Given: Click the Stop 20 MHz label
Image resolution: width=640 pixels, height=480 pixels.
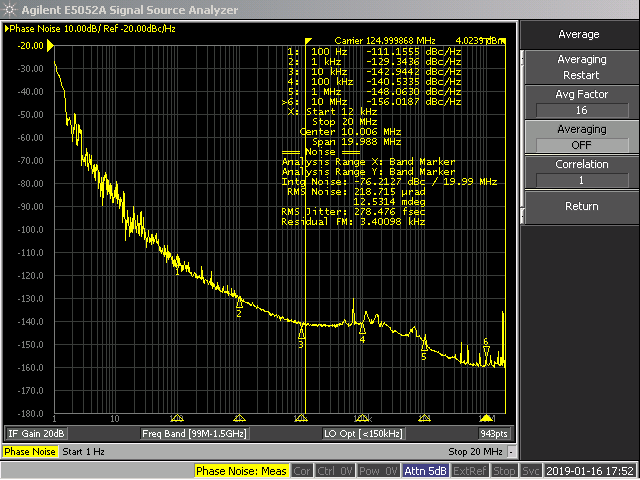Looking at the screenshot, I should 475,452.
